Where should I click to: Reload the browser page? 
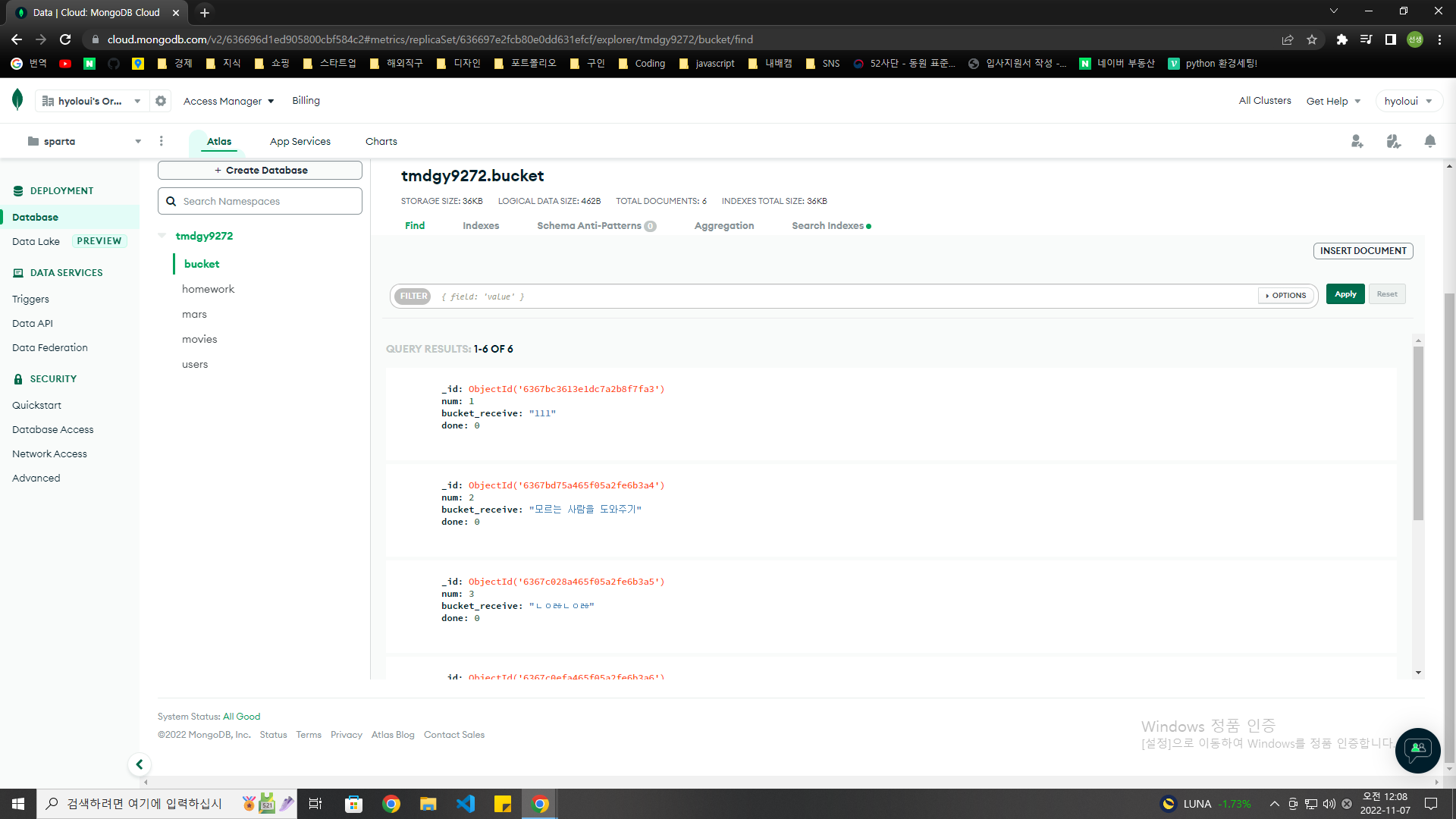65,39
